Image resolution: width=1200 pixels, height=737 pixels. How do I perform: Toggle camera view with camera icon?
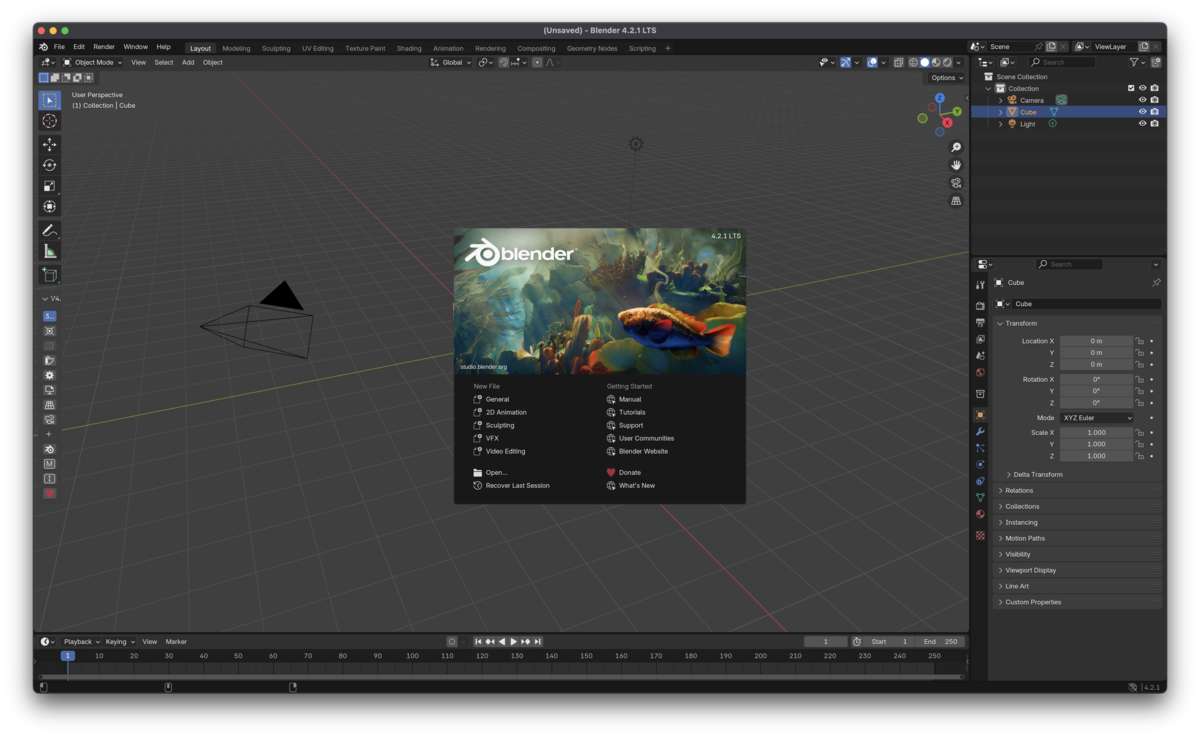click(956, 183)
